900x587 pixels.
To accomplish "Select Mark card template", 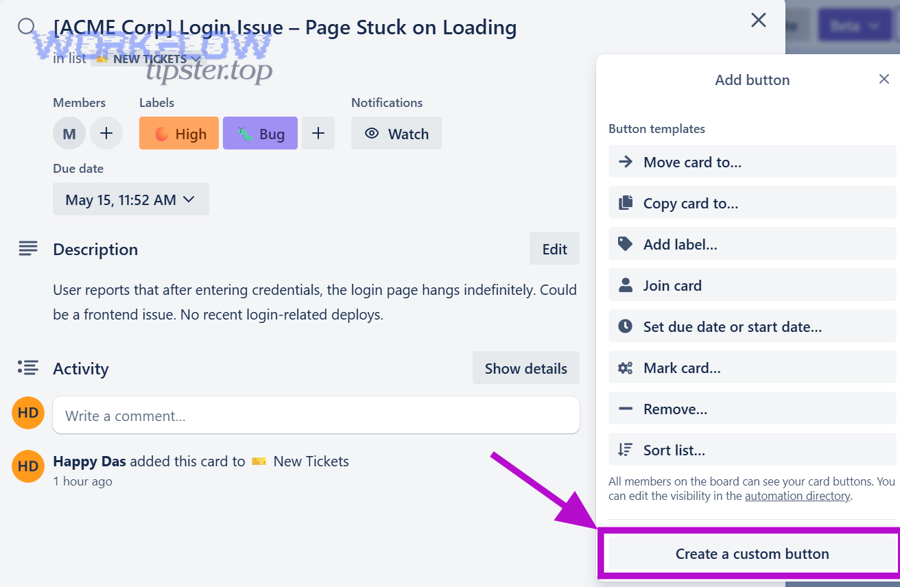I will point(752,367).
